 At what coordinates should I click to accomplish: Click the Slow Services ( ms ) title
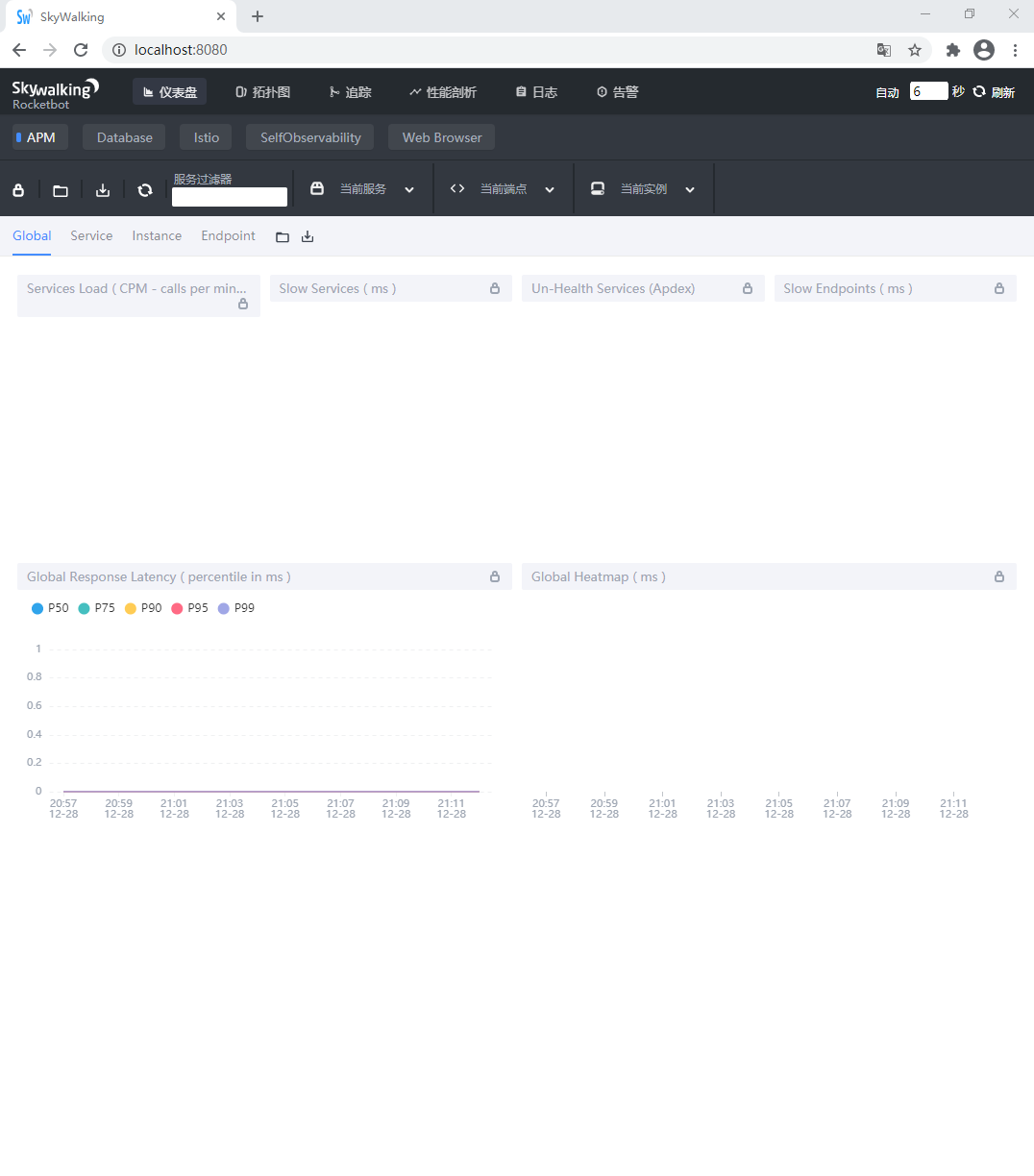pos(337,288)
